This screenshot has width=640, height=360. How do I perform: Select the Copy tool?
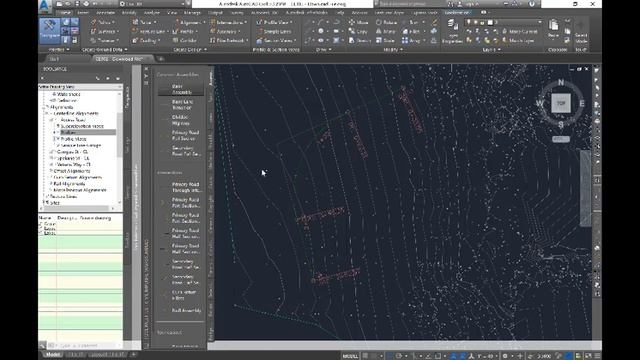pos(358,31)
